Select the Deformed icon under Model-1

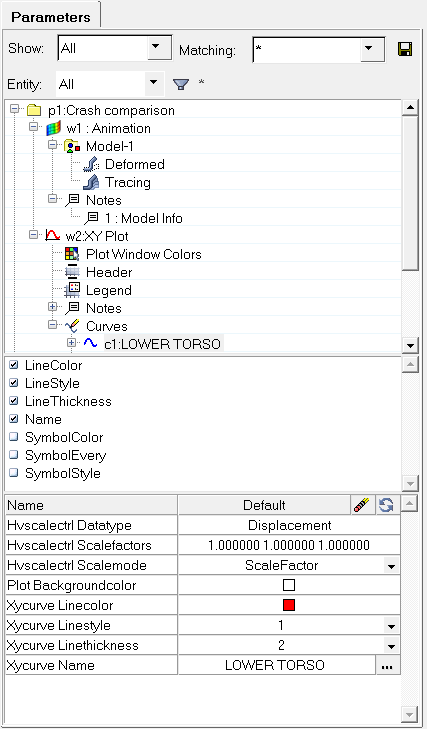pos(91,164)
